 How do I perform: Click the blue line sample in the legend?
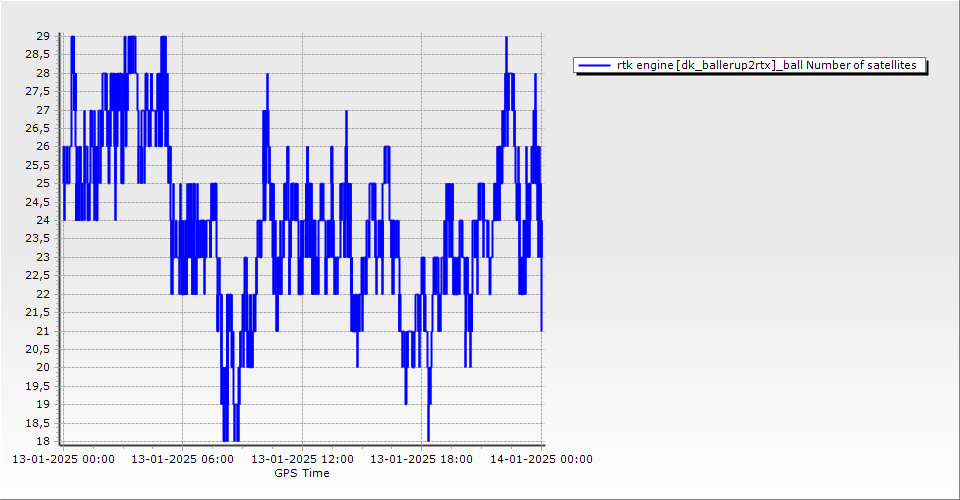pyautogui.click(x=594, y=65)
